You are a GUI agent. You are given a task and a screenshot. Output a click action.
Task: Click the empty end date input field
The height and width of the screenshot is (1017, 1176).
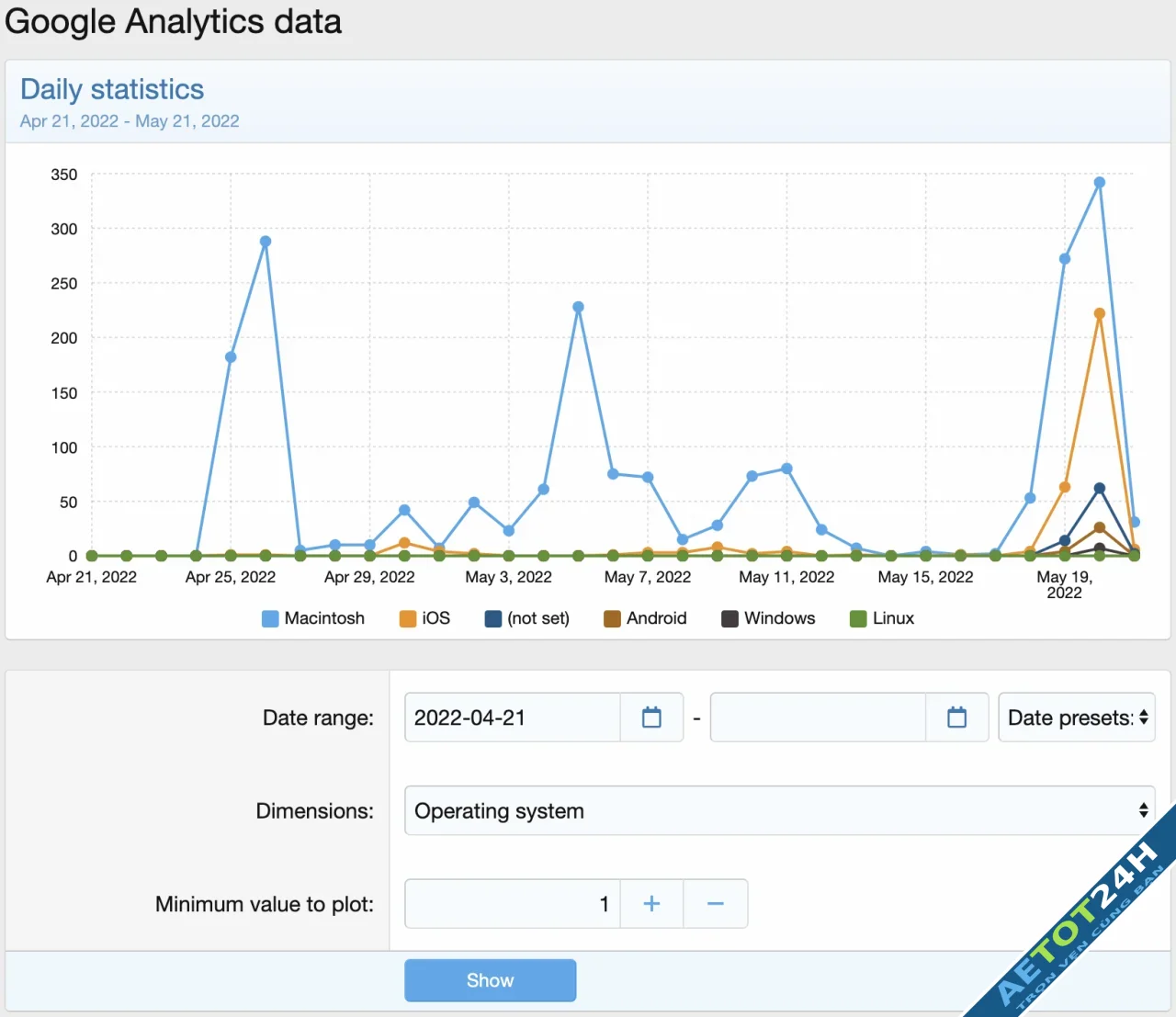pos(816,718)
